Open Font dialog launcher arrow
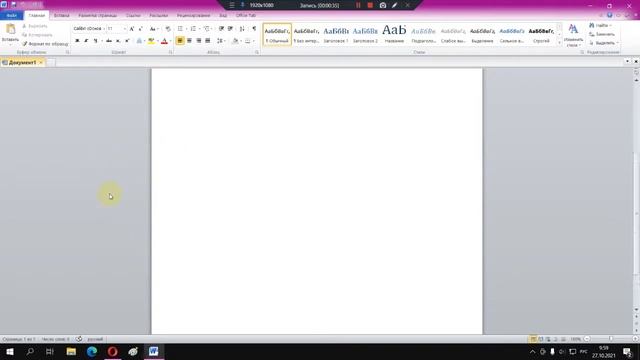This screenshot has width=640, height=360. (170, 52)
